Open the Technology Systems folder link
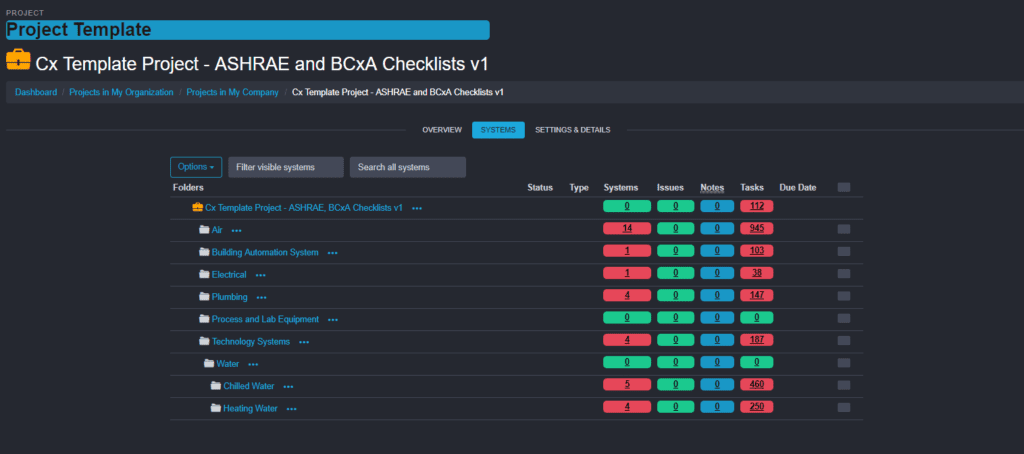 [x=251, y=341]
